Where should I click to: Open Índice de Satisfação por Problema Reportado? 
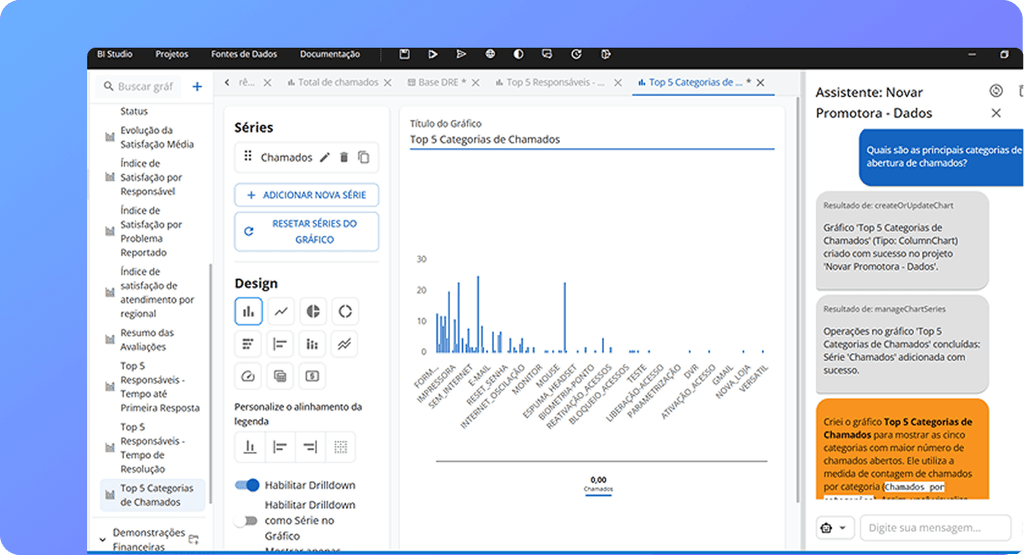tap(151, 231)
